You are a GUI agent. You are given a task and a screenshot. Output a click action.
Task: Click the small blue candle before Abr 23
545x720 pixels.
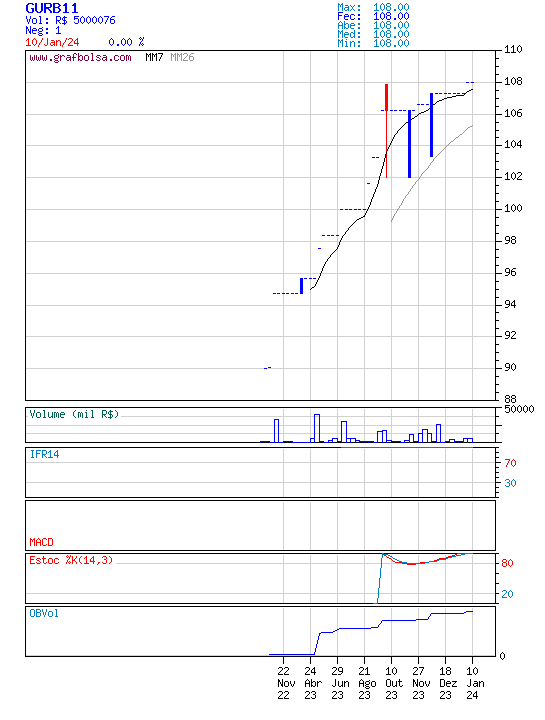(x=302, y=286)
